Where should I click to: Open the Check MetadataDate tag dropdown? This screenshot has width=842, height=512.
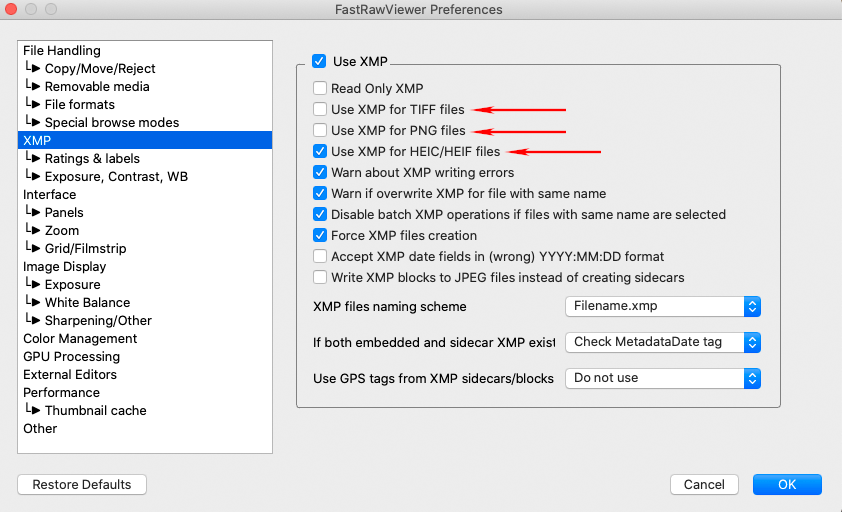663,342
